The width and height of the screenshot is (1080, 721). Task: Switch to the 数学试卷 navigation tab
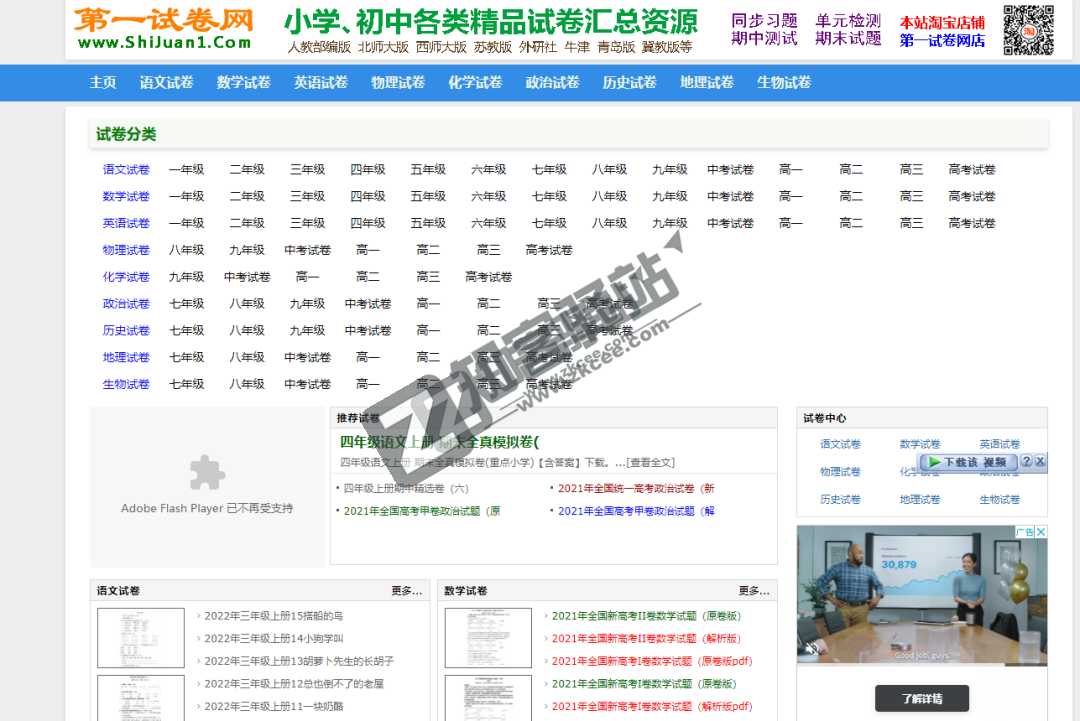click(x=241, y=85)
